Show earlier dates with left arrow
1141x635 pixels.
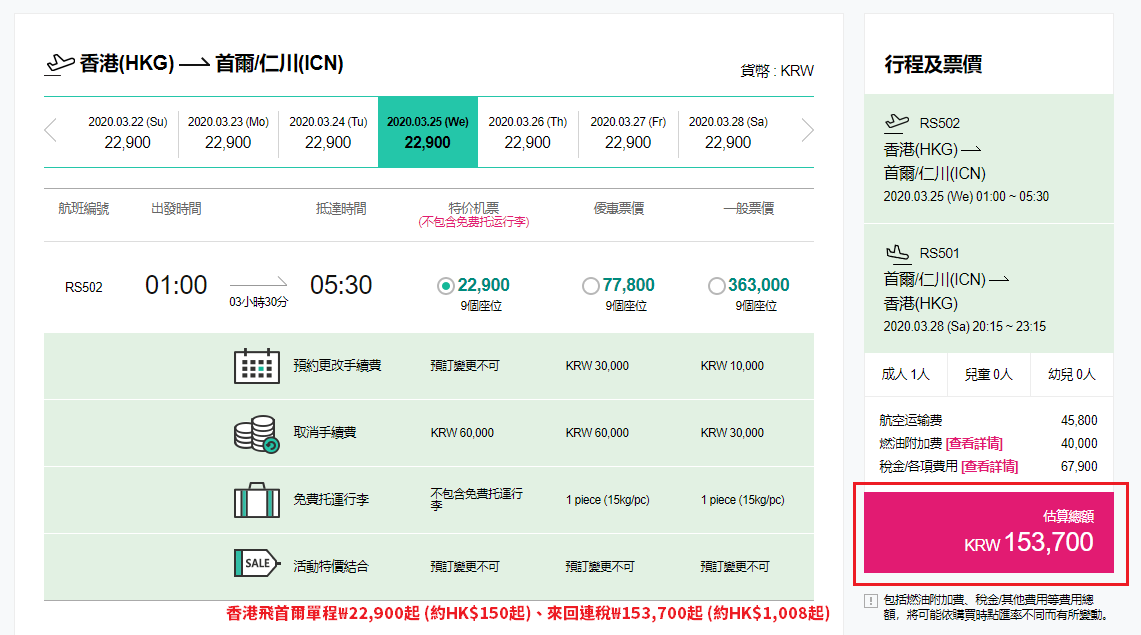(50, 131)
